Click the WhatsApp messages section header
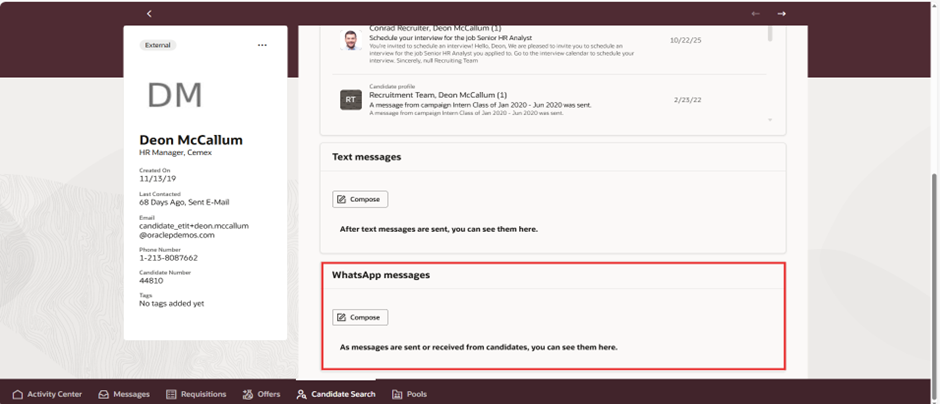Image resolution: width=940 pixels, height=404 pixels. coord(381,275)
